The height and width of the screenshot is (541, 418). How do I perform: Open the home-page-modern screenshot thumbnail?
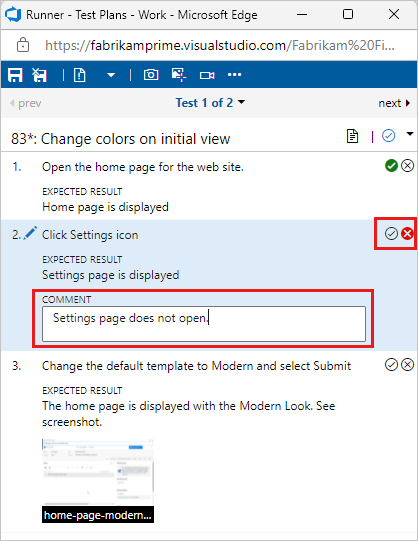tap(98, 481)
